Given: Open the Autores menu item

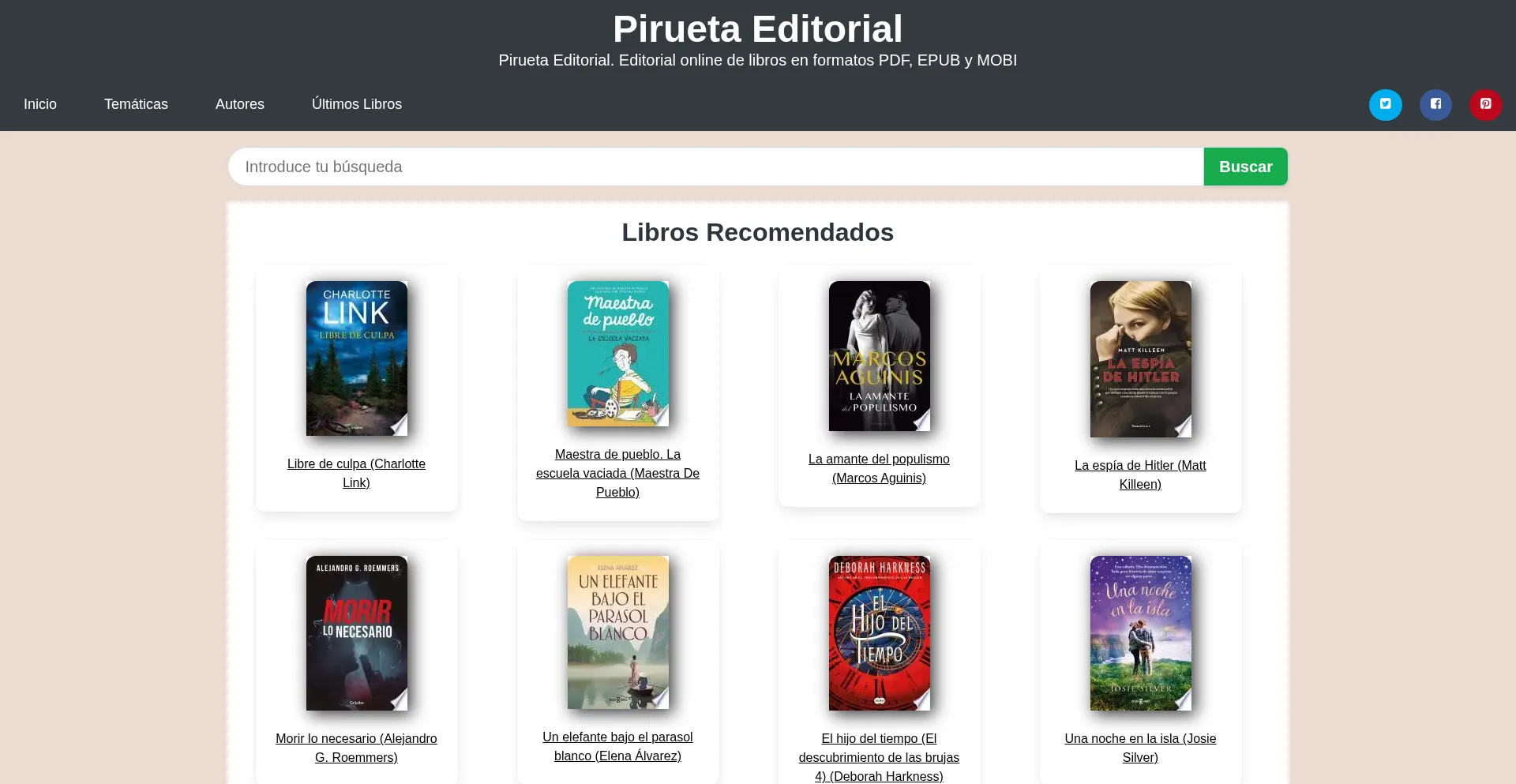Looking at the screenshot, I should (240, 104).
